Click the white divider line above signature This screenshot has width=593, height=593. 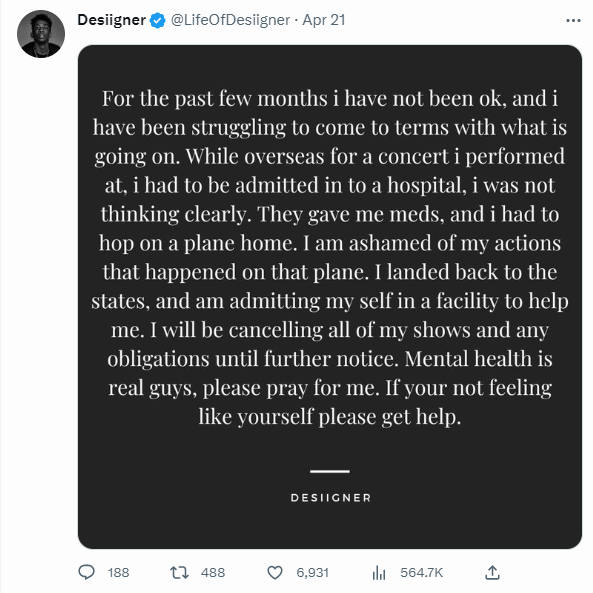point(330,471)
